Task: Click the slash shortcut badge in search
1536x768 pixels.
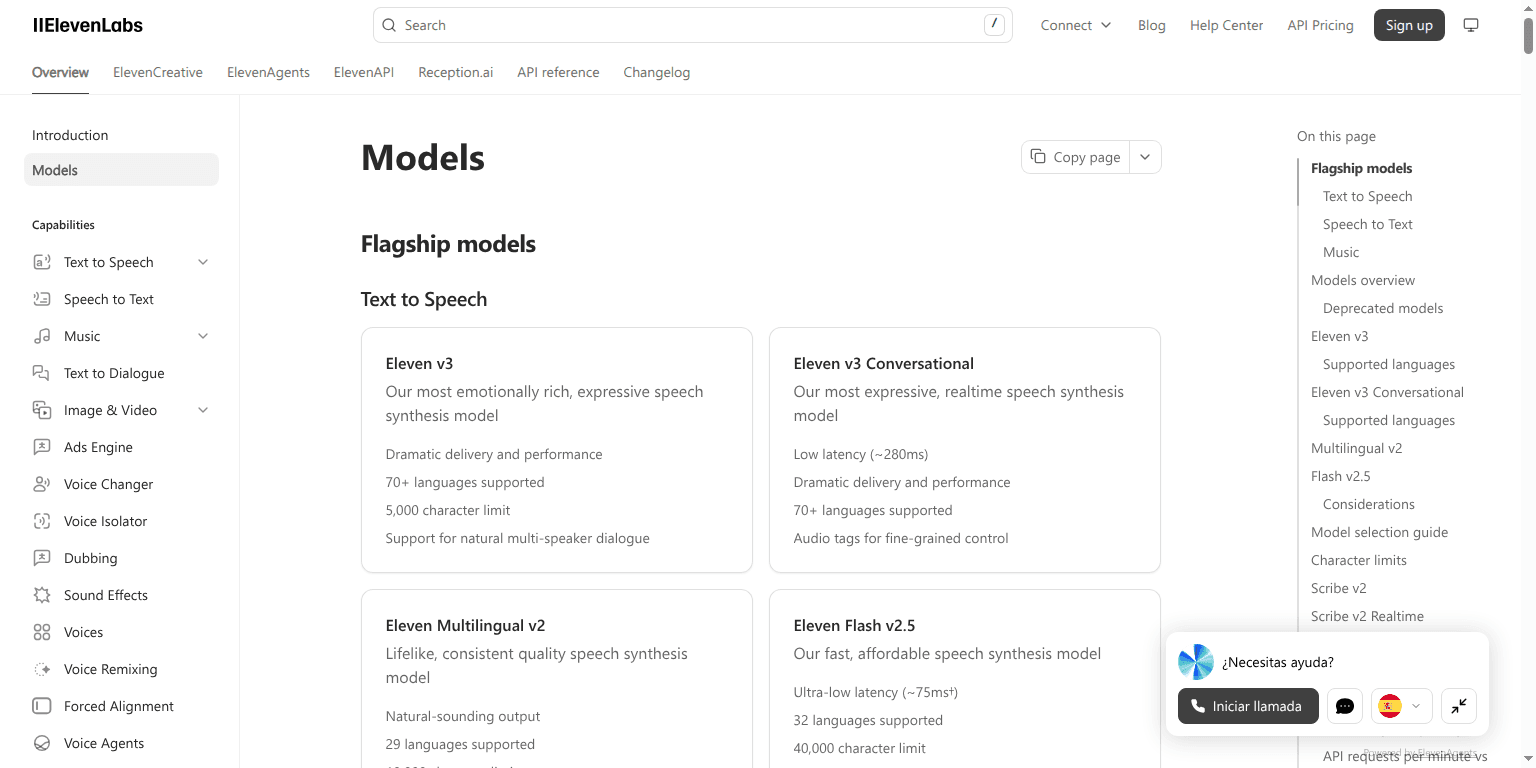Action: [x=994, y=25]
